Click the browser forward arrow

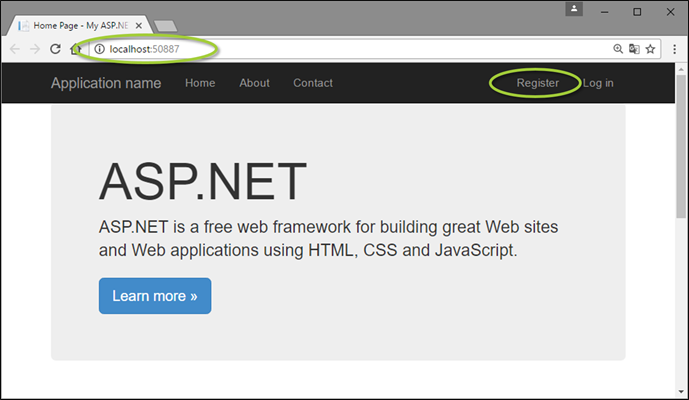point(35,49)
